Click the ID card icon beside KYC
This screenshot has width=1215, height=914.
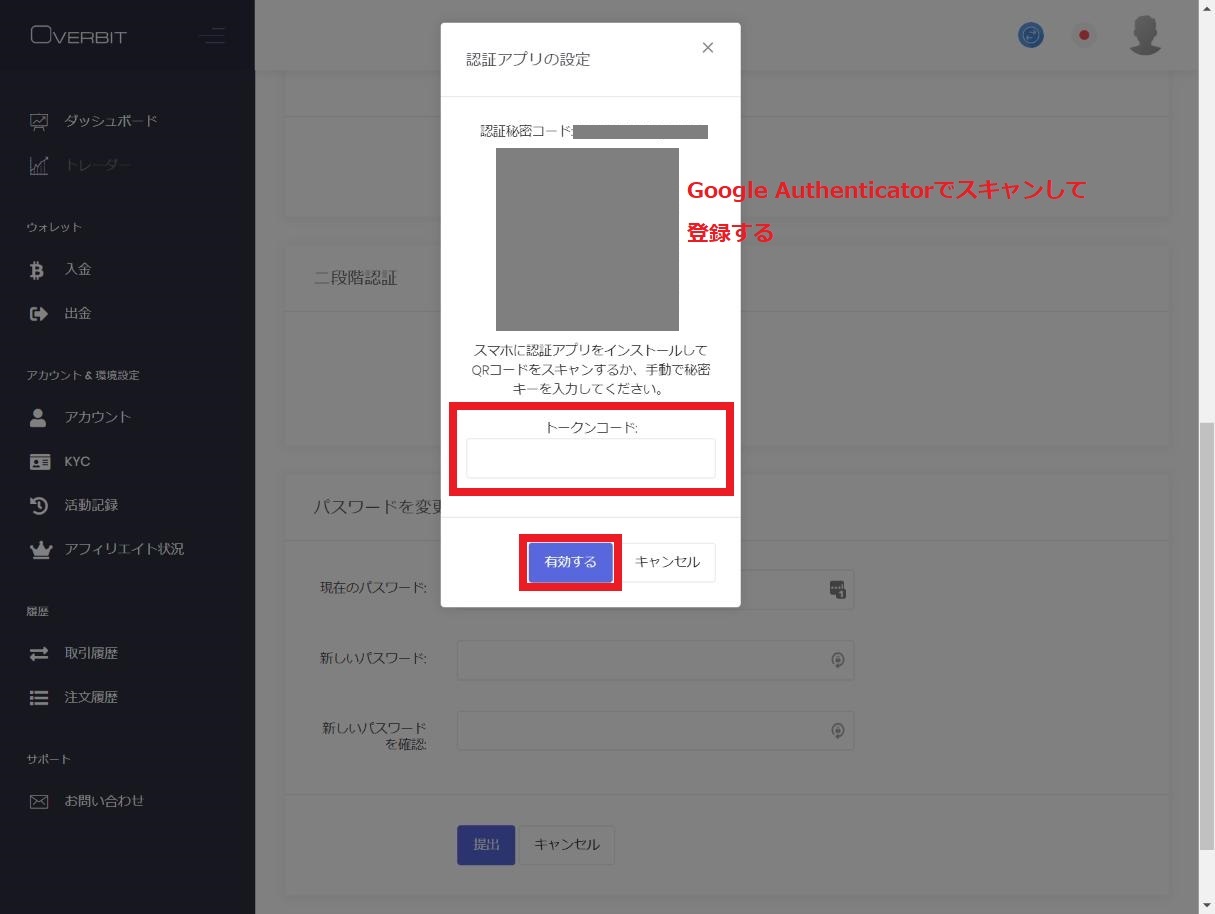coord(39,462)
